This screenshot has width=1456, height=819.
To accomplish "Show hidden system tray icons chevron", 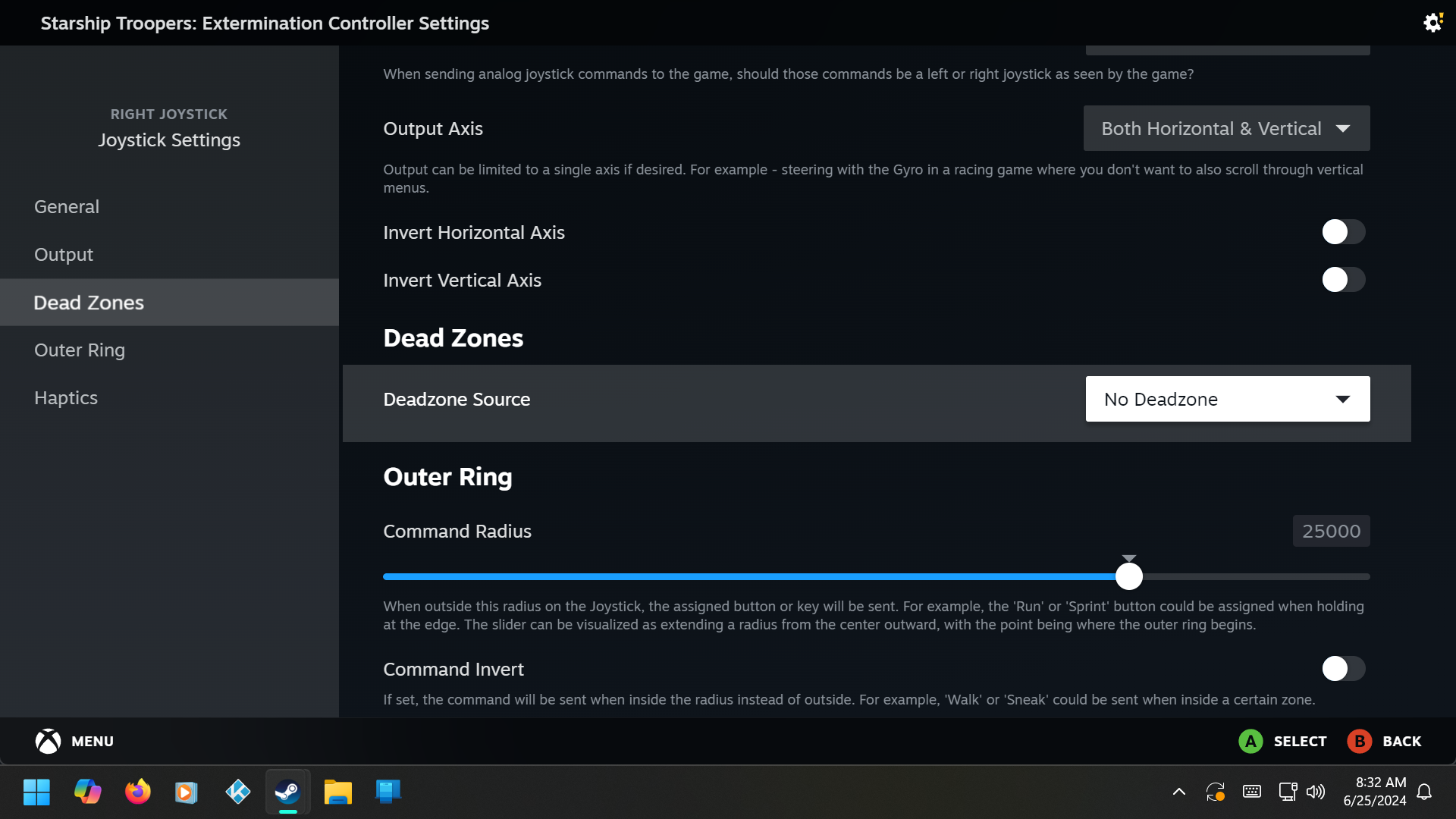I will 1178,792.
